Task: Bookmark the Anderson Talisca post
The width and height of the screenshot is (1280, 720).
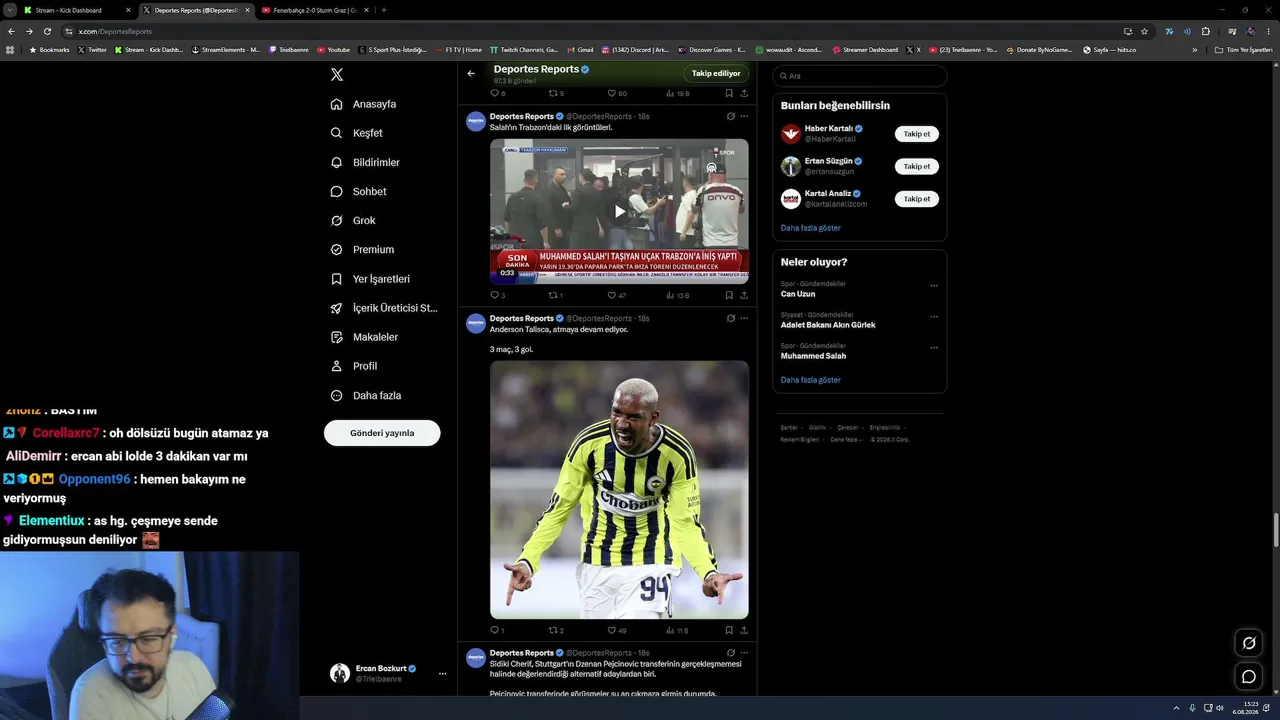Action: tap(729, 630)
